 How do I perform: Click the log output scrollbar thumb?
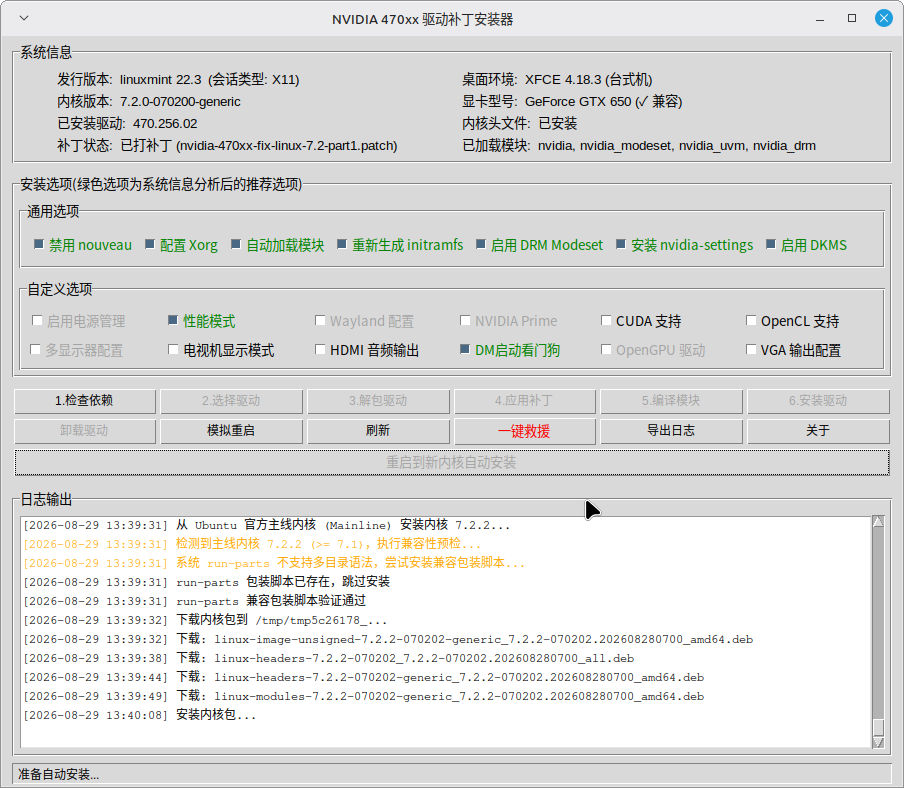[878, 727]
